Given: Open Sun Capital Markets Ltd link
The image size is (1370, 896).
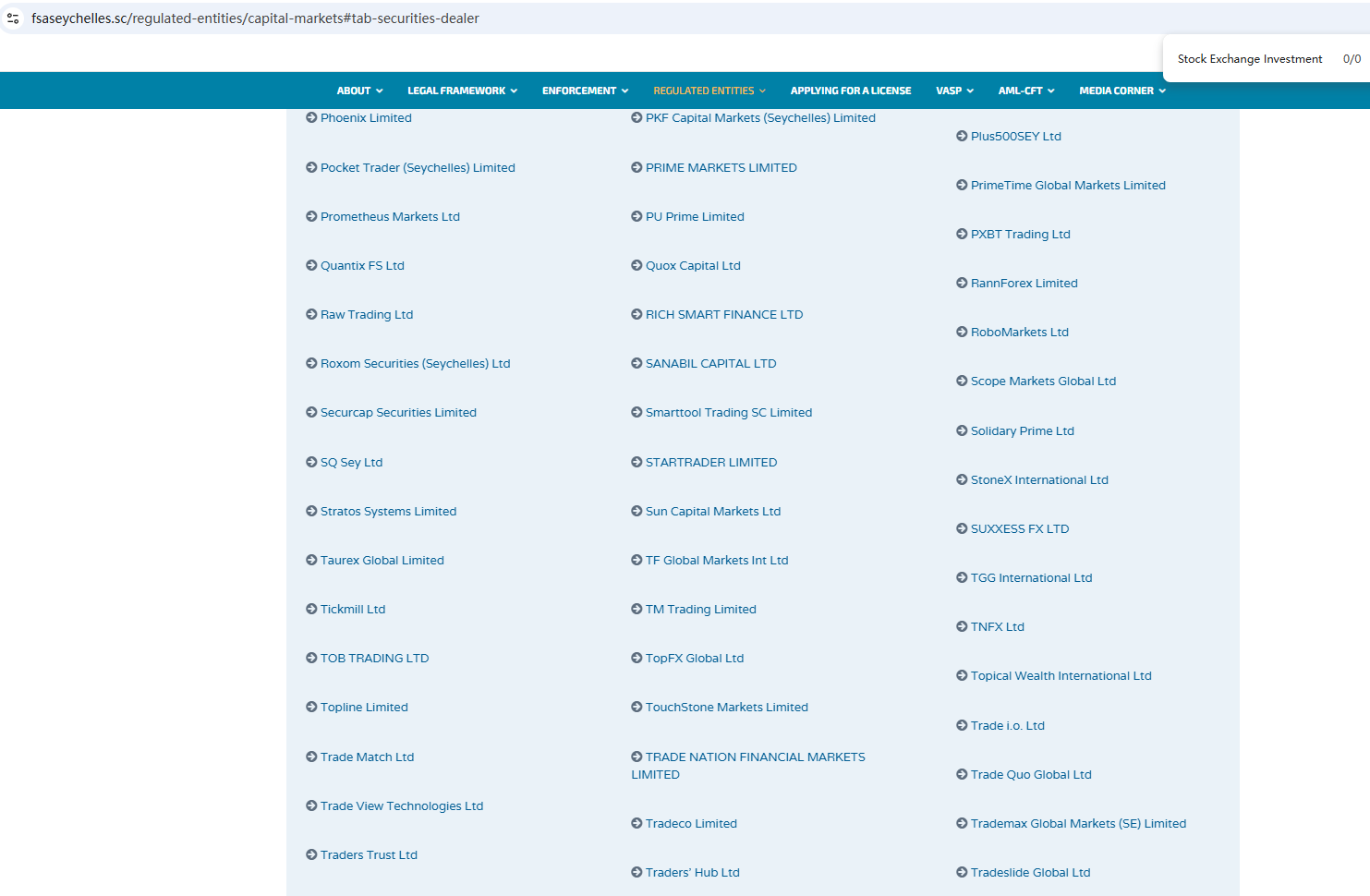Looking at the screenshot, I should click(x=713, y=511).
